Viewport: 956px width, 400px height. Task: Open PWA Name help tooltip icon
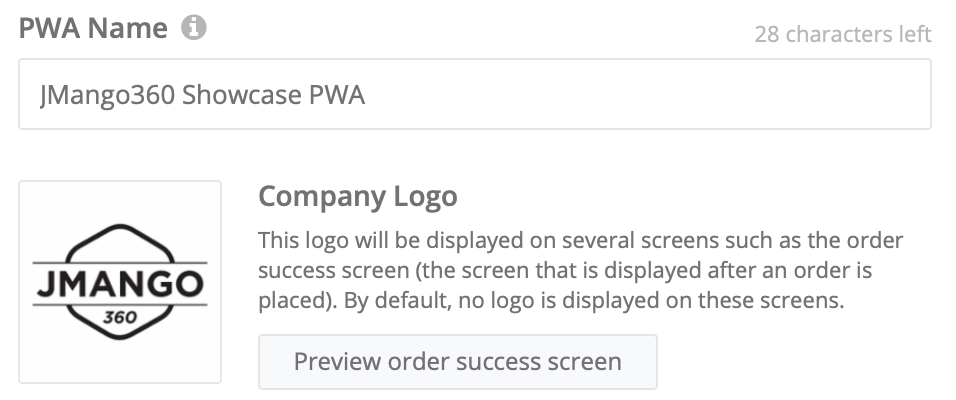tap(194, 29)
